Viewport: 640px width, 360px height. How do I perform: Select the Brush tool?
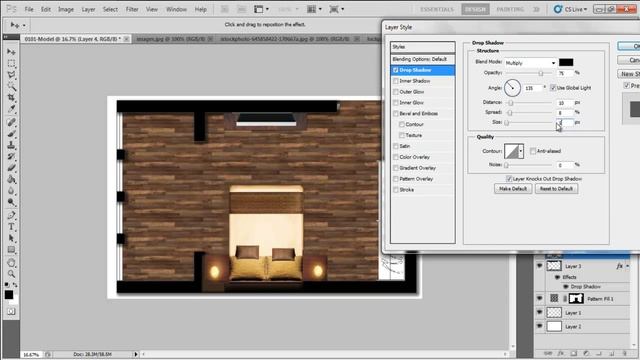point(11,134)
